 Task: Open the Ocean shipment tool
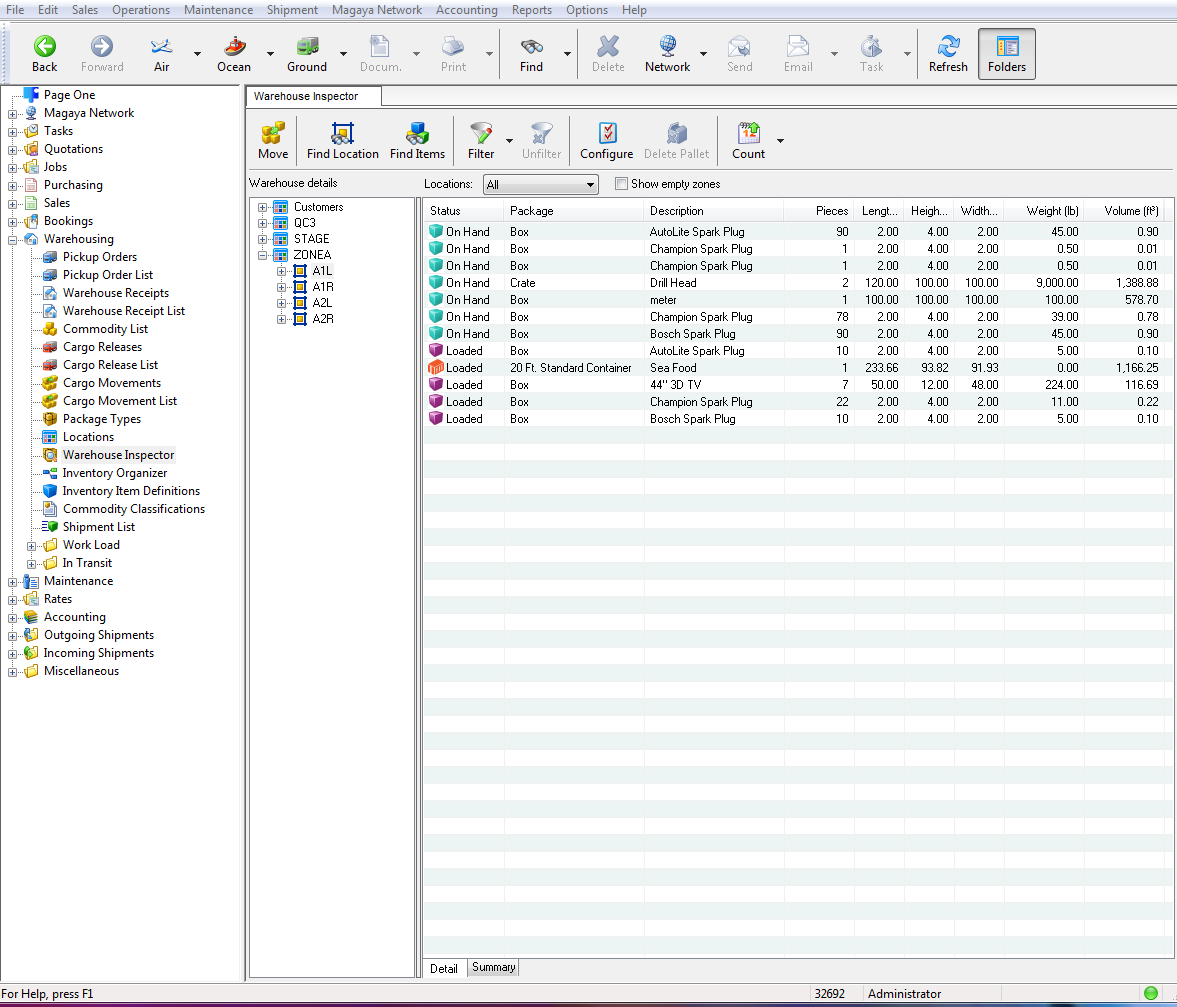pyautogui.click(x=234, y=54)
